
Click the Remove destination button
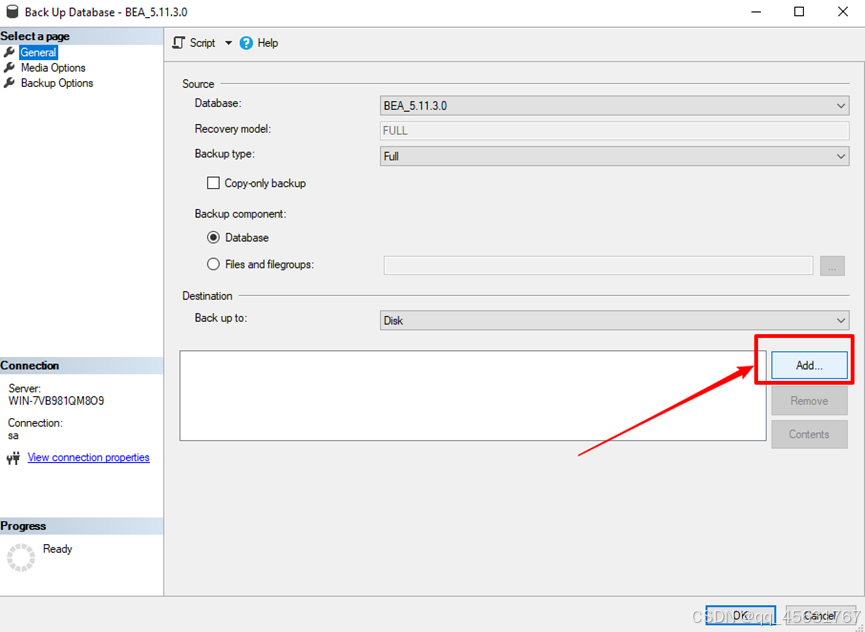click(x=809, y=401)
